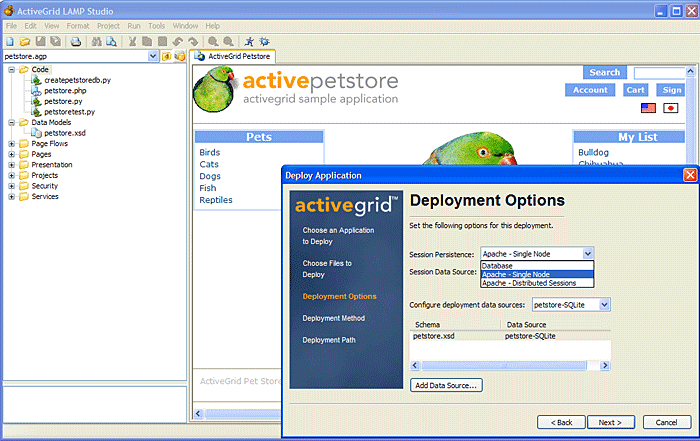Click the Zoom in magnifier icon
The image size is (700, 441).
click(x=213, y=41)
